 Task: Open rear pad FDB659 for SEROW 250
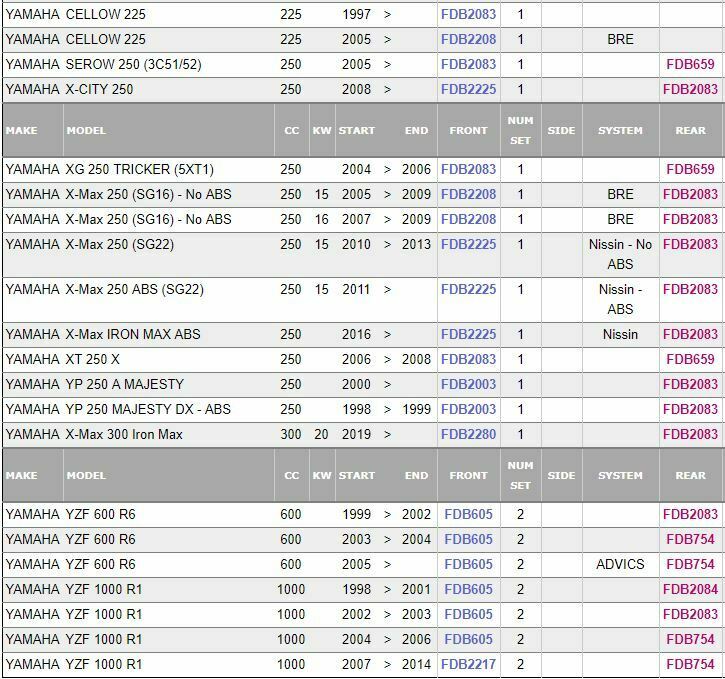(690, 64)
